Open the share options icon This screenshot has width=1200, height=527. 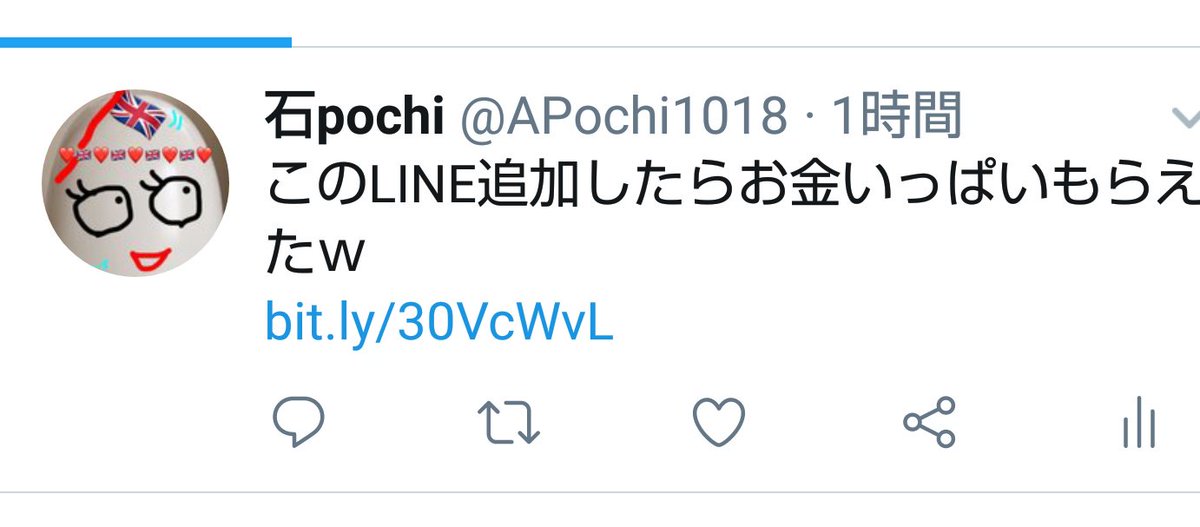(930, 422)
